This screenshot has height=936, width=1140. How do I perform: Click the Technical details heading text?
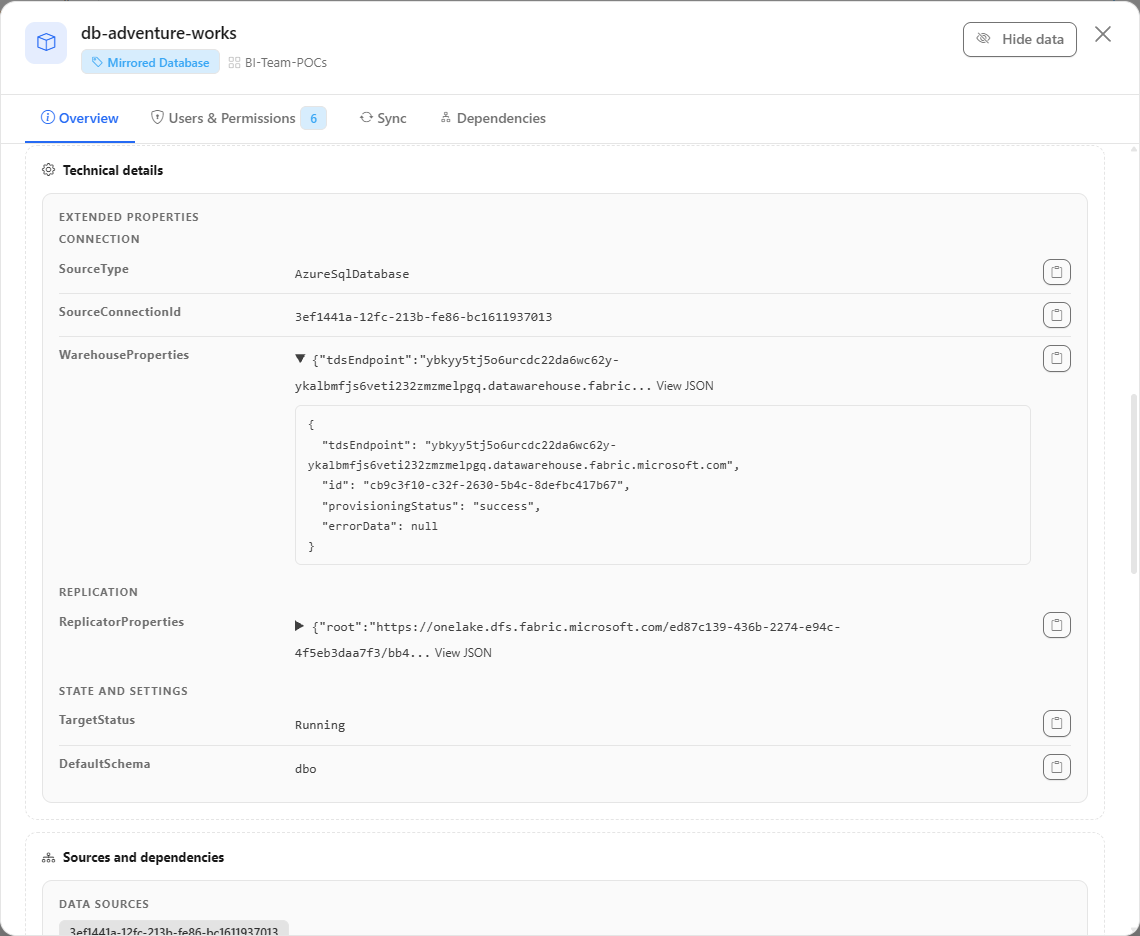[113, 170]
